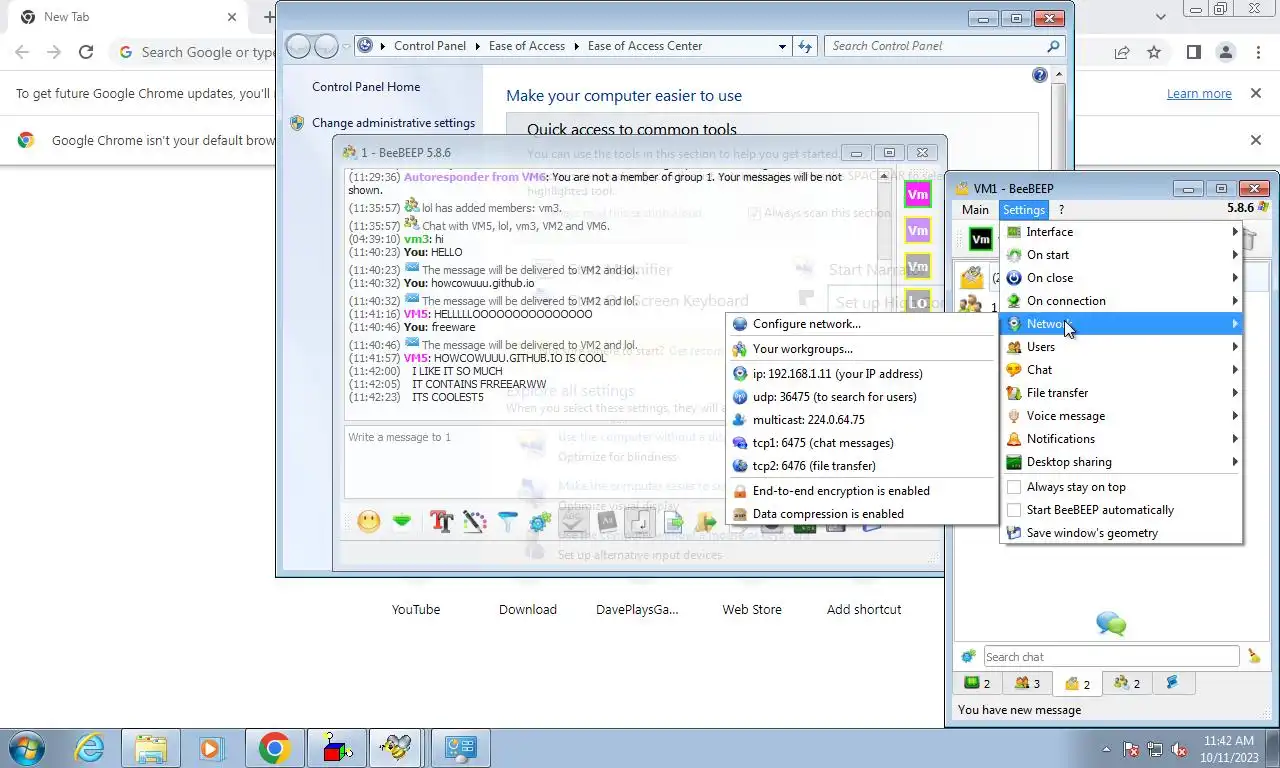
Task: Click ip: 192.168.1.11 entry
Action: pyautogui.click(x=862, y=374)
